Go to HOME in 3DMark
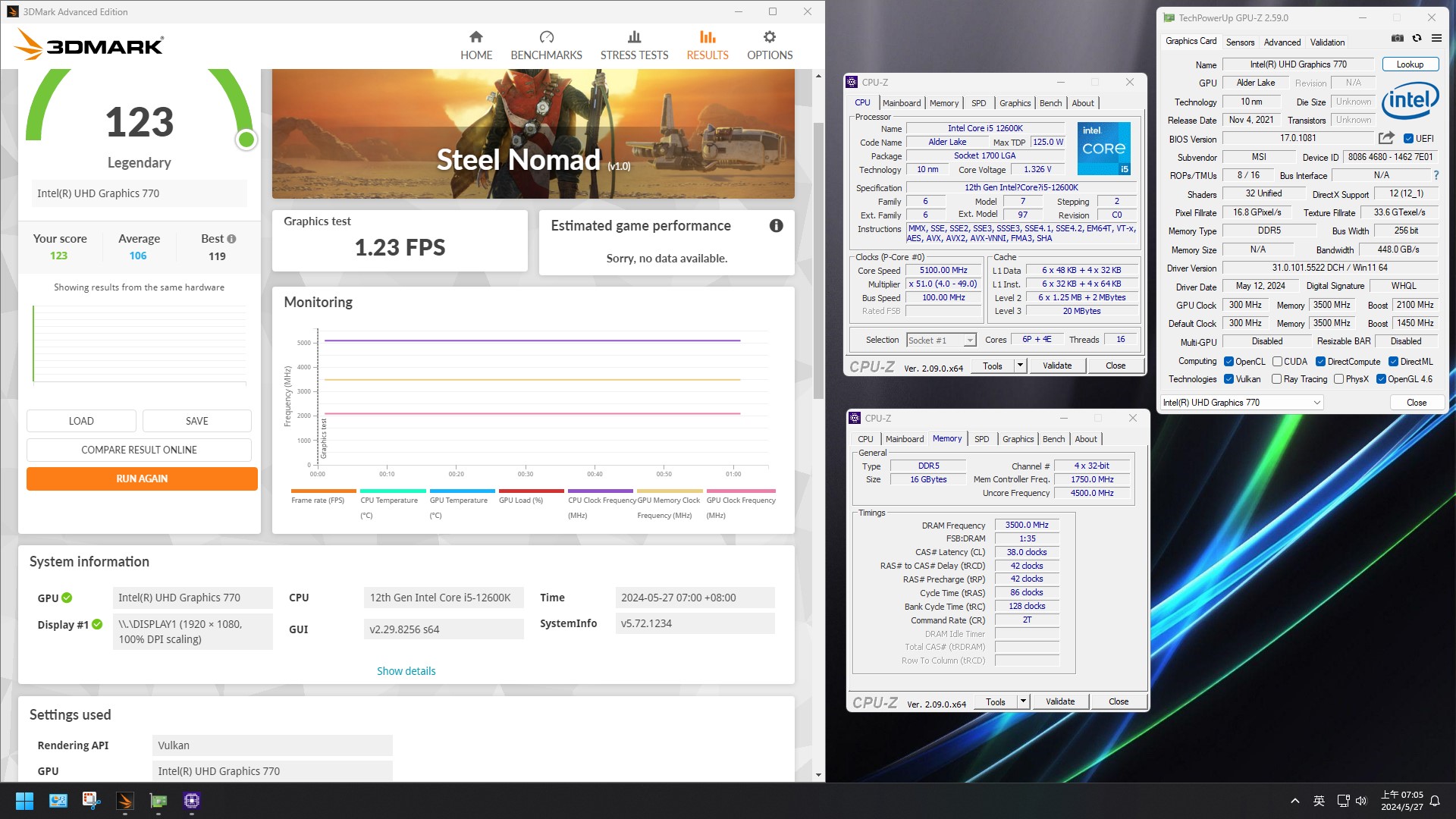Viewport: 1456px width, 819px height. (476, 45)
